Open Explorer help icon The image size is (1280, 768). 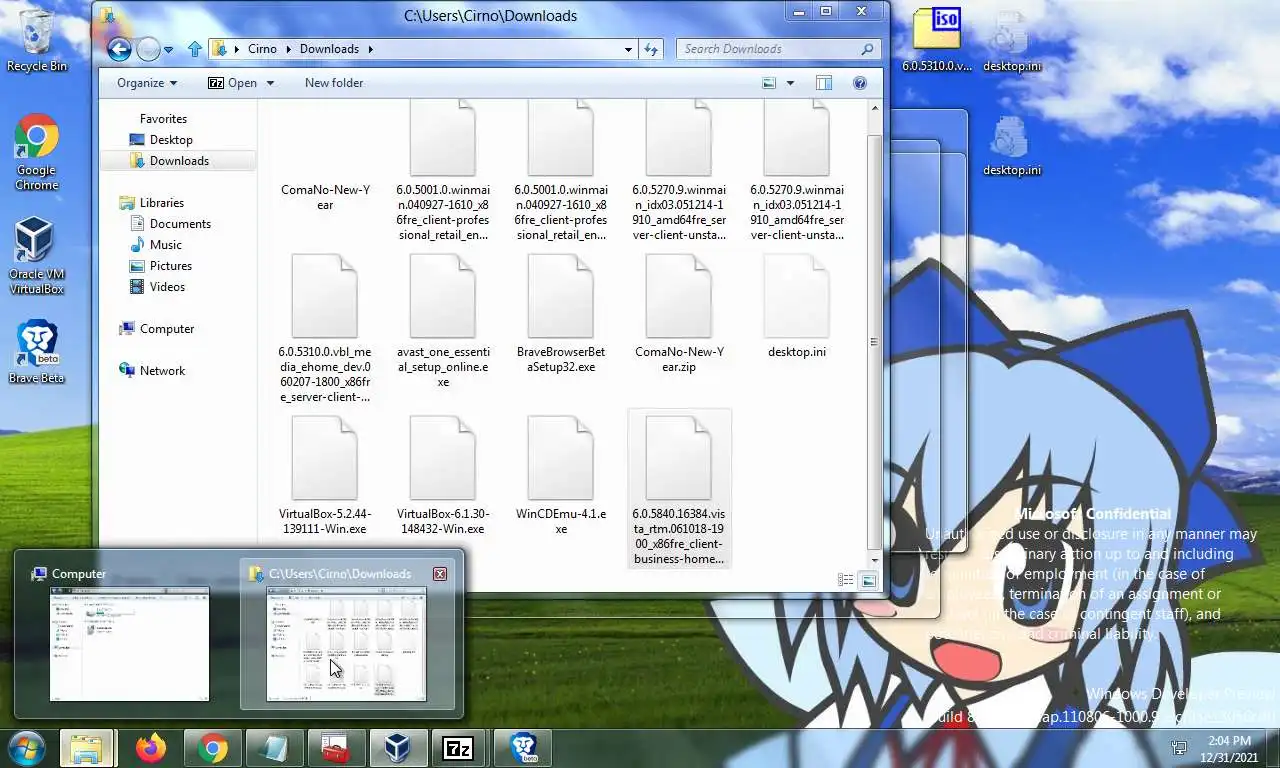click(x=860, y=83)
